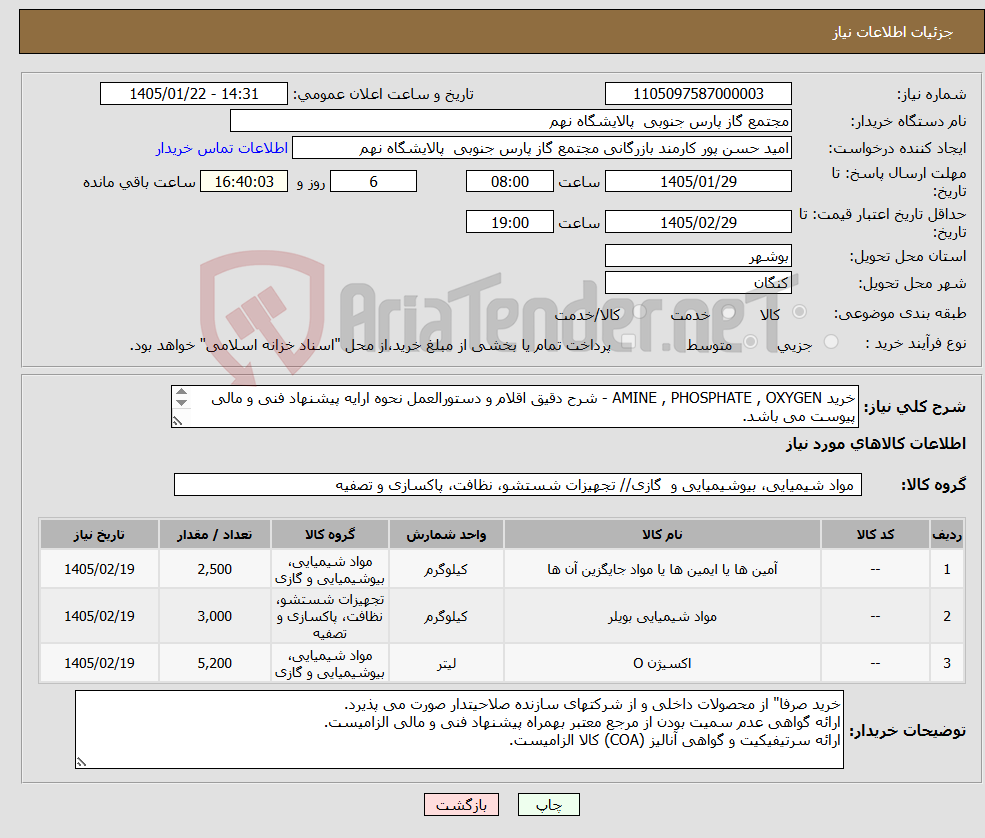Image resolution: width=985 pixels, height=838 pixels.
Task: Click the buyer notes textarea
Action: (x=459, y=729)
